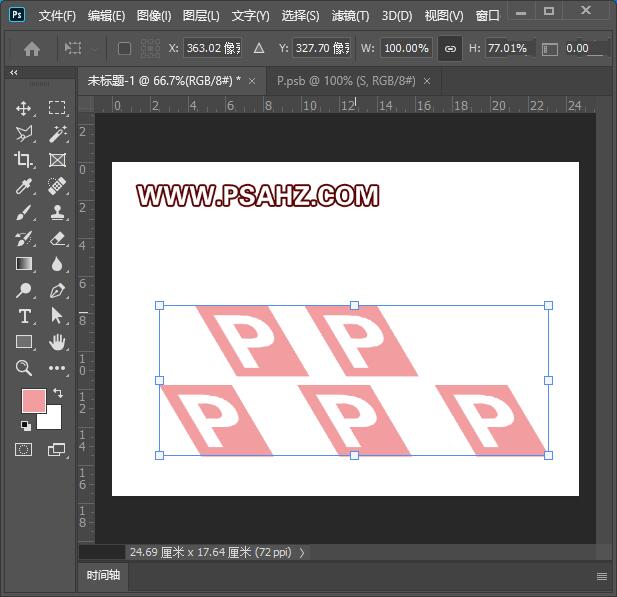The width and height of the screenshot is (617, 597).
Task: Open the 视图(V) menu
Action: 444,16
